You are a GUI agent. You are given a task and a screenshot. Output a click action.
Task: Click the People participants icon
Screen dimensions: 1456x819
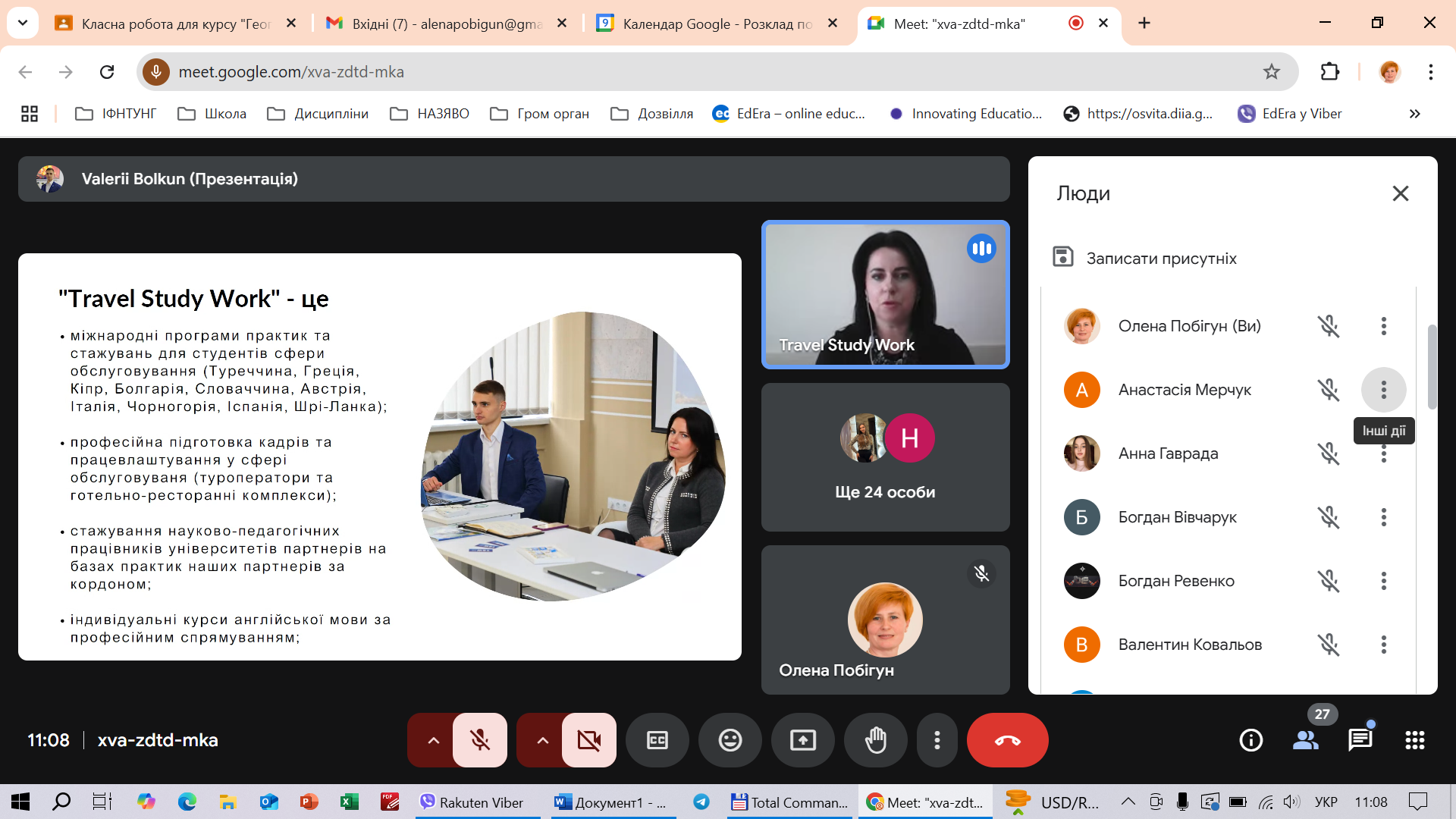1305,740
